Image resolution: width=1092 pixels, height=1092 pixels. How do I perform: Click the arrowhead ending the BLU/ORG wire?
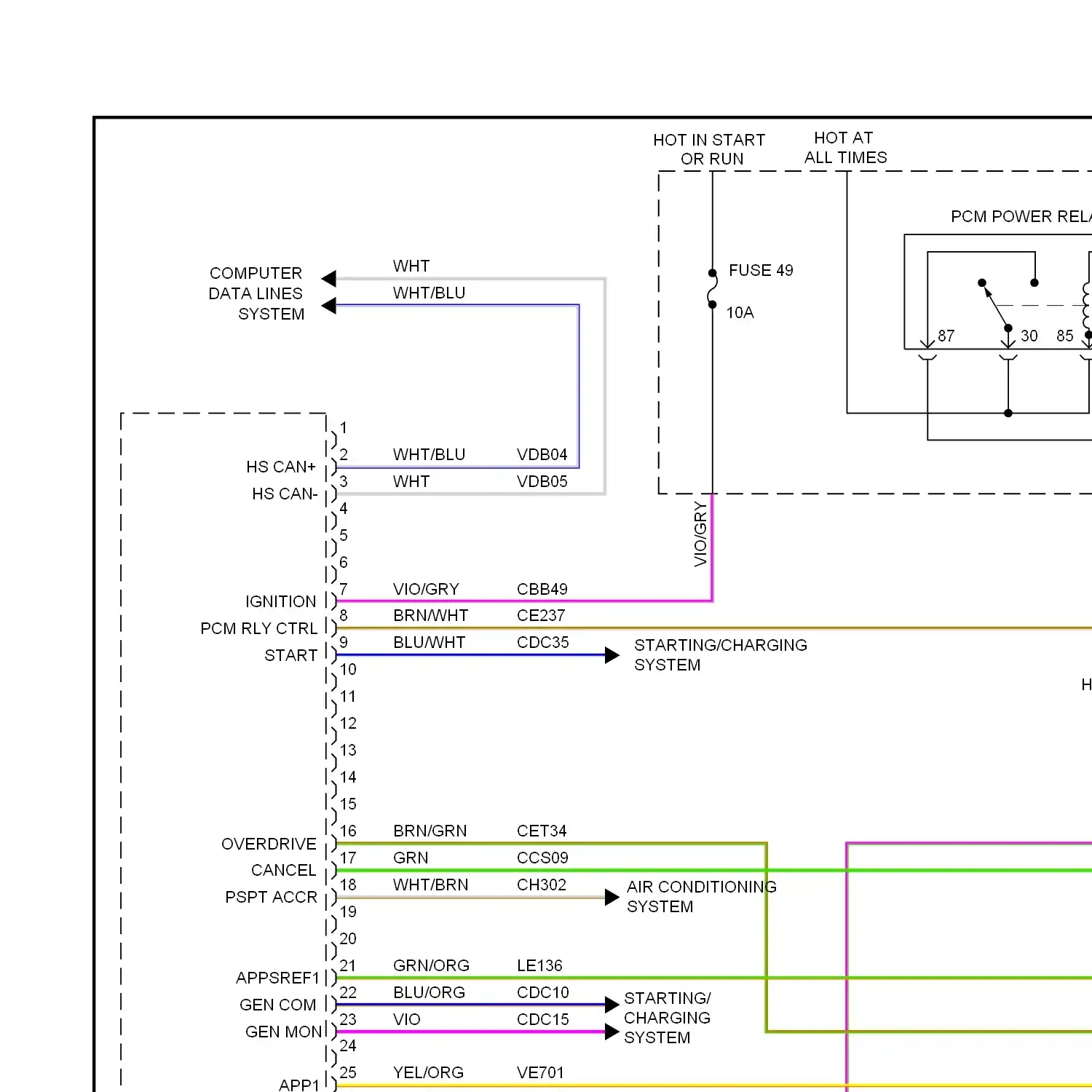[x=612, y=1005]
